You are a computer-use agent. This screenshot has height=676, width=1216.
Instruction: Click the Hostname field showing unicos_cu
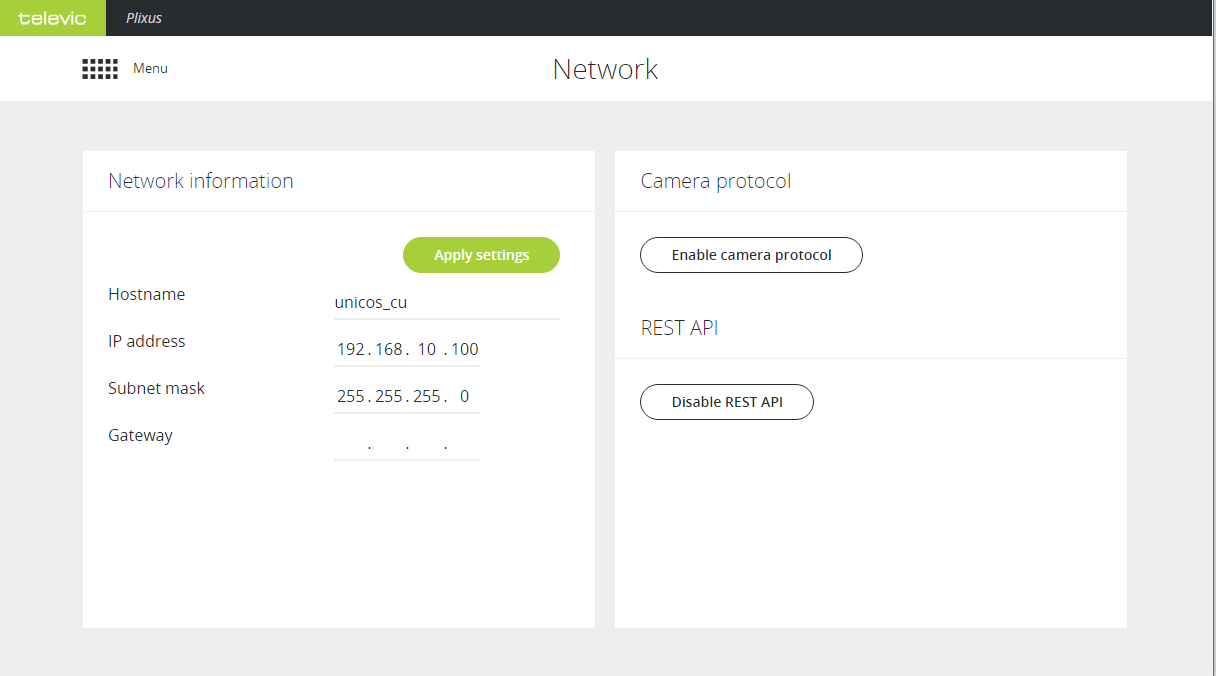point(446,302)
